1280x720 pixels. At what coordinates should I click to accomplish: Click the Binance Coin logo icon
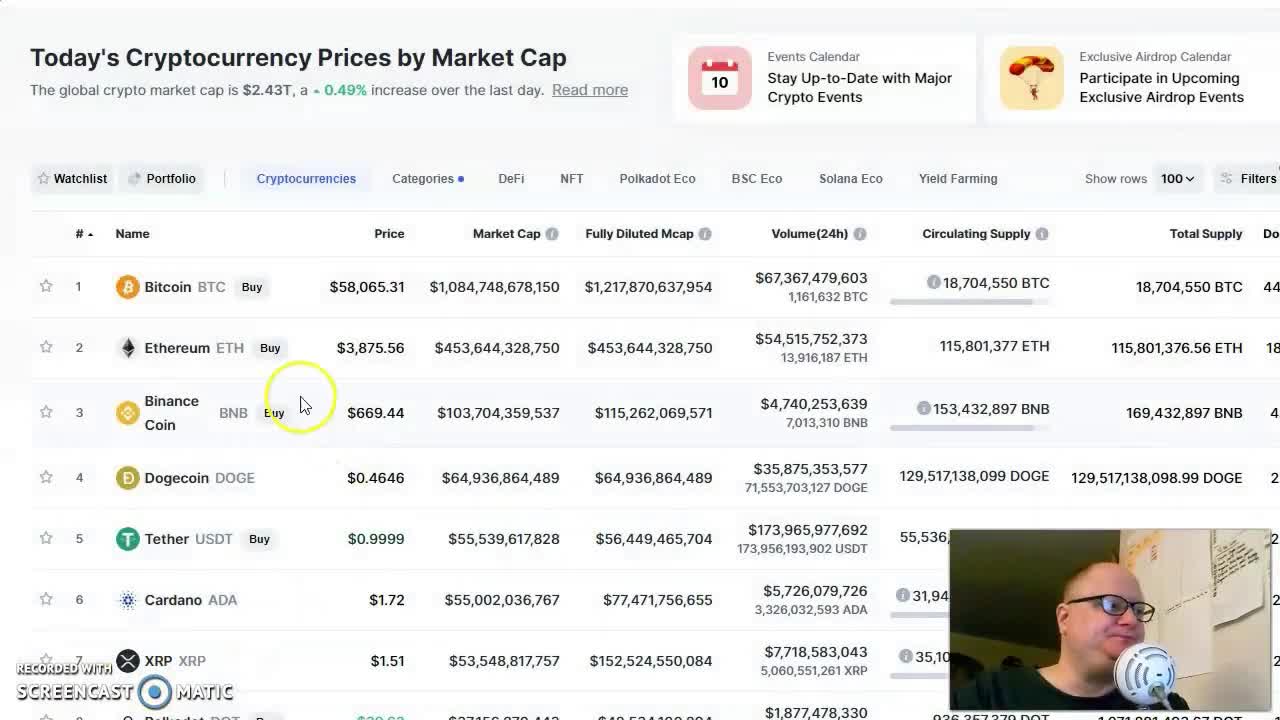pos(127,413)
